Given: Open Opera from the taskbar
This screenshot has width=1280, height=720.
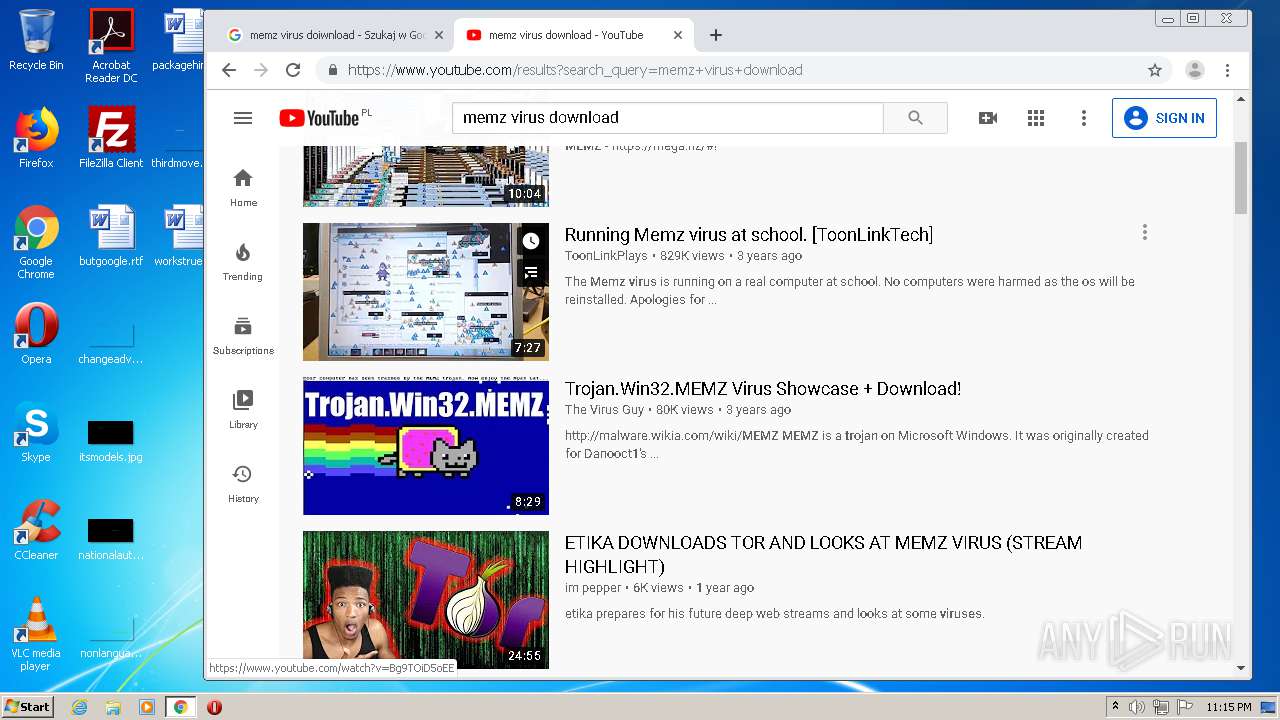Looking at the screenshot, I should [x=214, y=707].
